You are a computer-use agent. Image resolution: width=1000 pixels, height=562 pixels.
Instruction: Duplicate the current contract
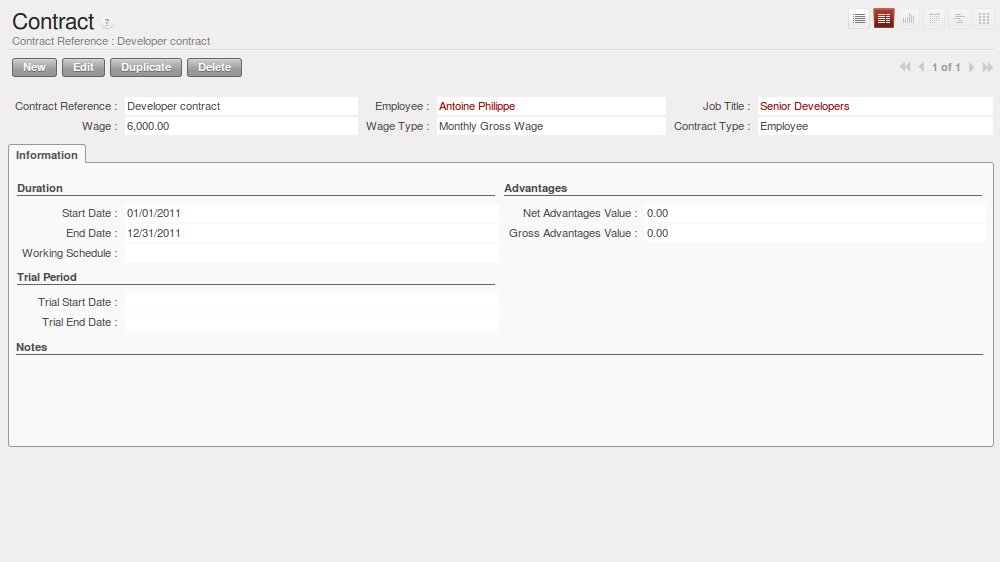(146, 67)
